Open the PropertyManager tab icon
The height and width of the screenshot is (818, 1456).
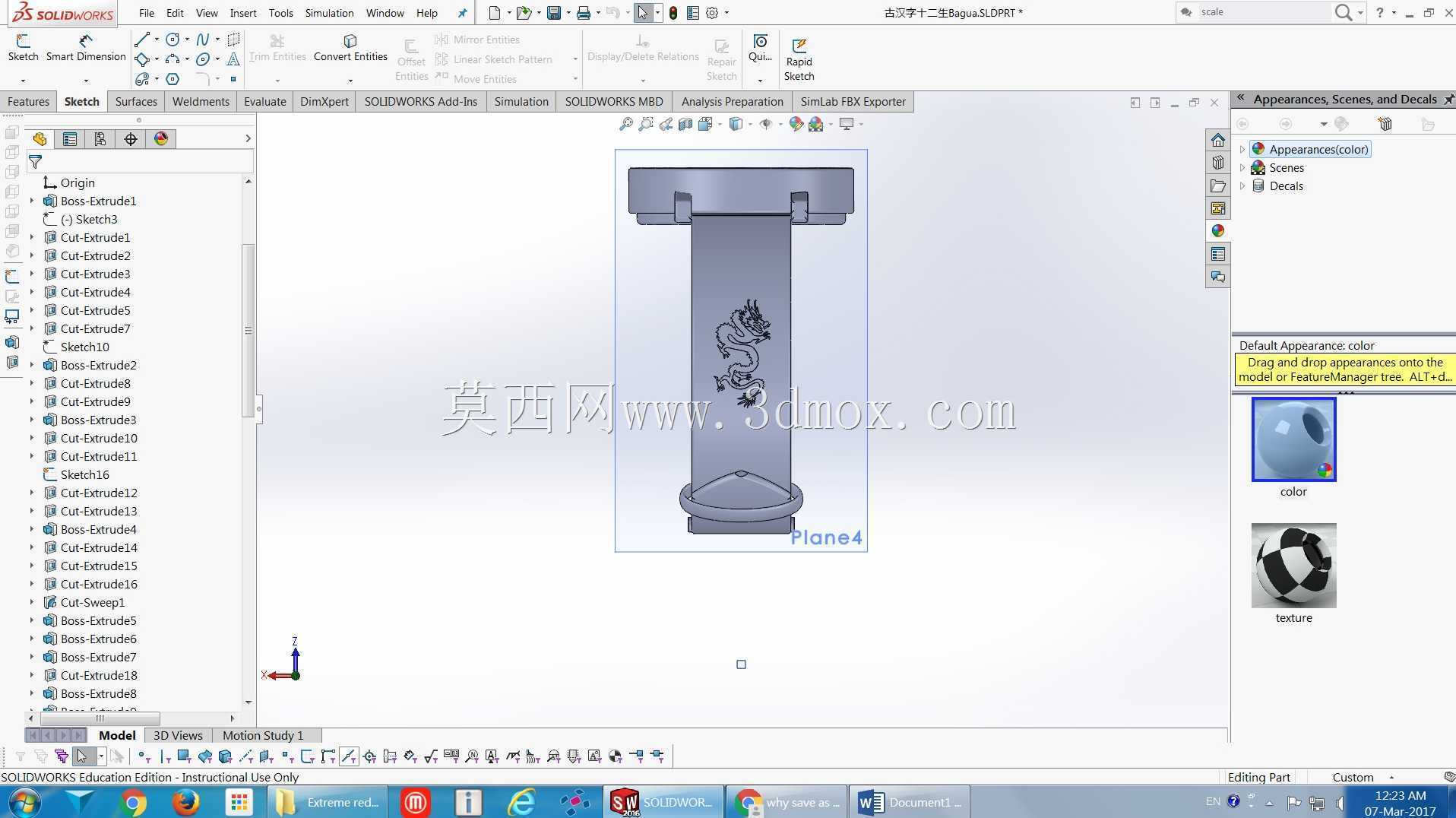pyautogui.click(x=70, y=138)
